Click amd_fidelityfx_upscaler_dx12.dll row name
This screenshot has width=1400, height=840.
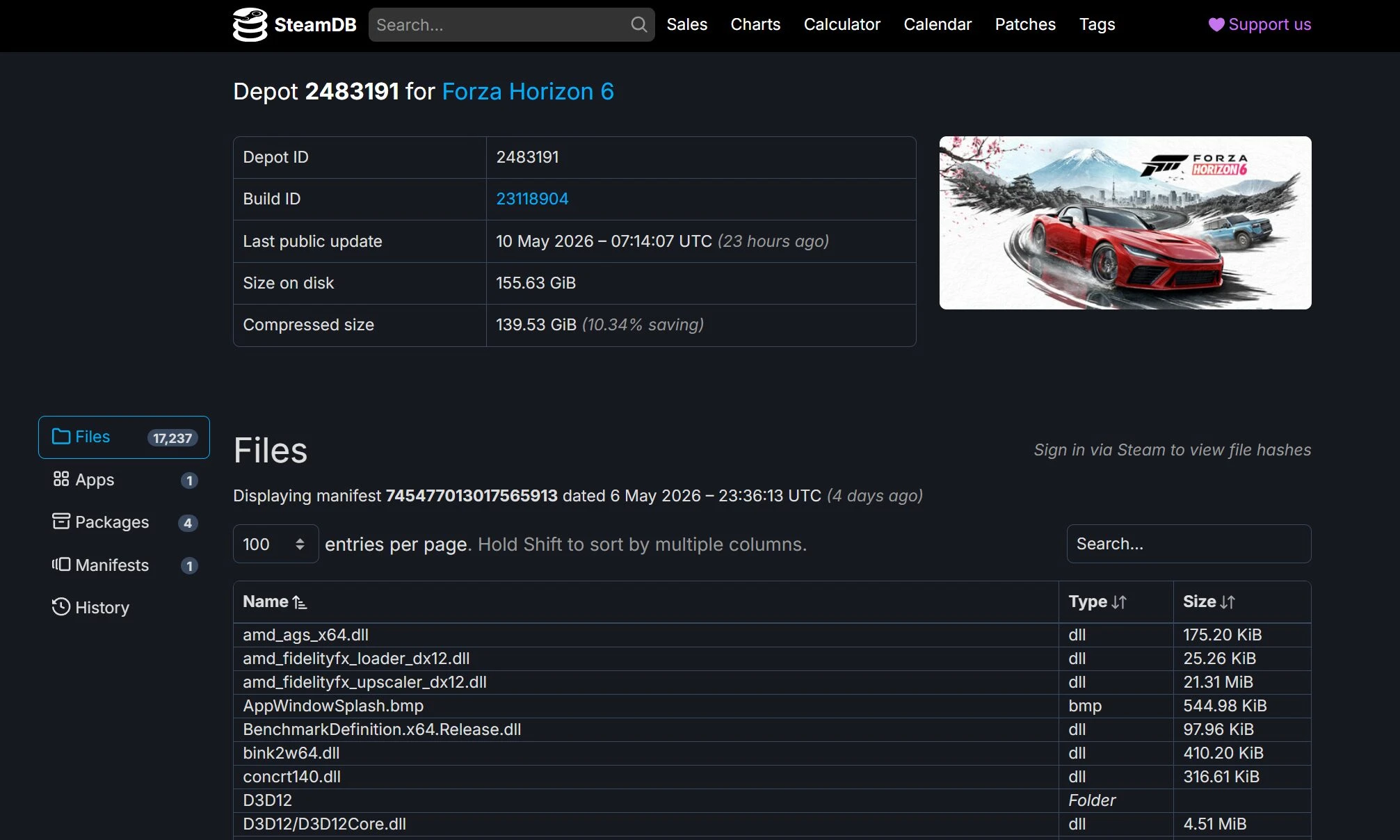(x=364, y=682)
